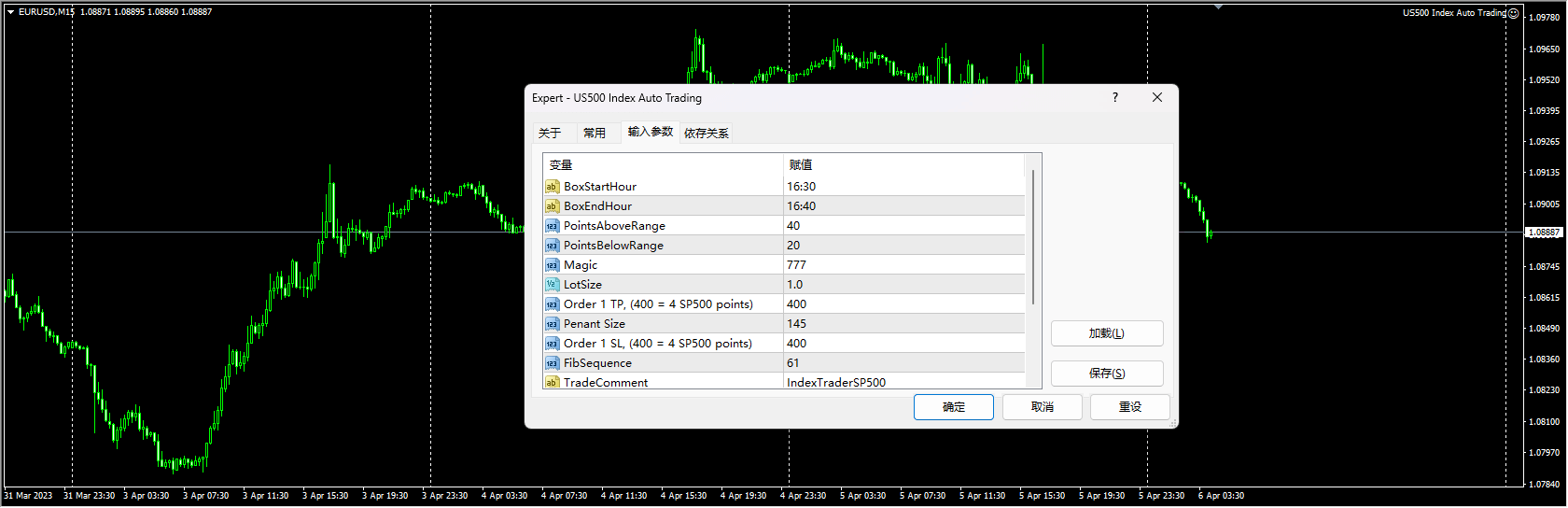Click the Order 1 TP parameter icon
Image resolution: width=1568 pixels, height=508 pixels.
click(x=552, y=304)
